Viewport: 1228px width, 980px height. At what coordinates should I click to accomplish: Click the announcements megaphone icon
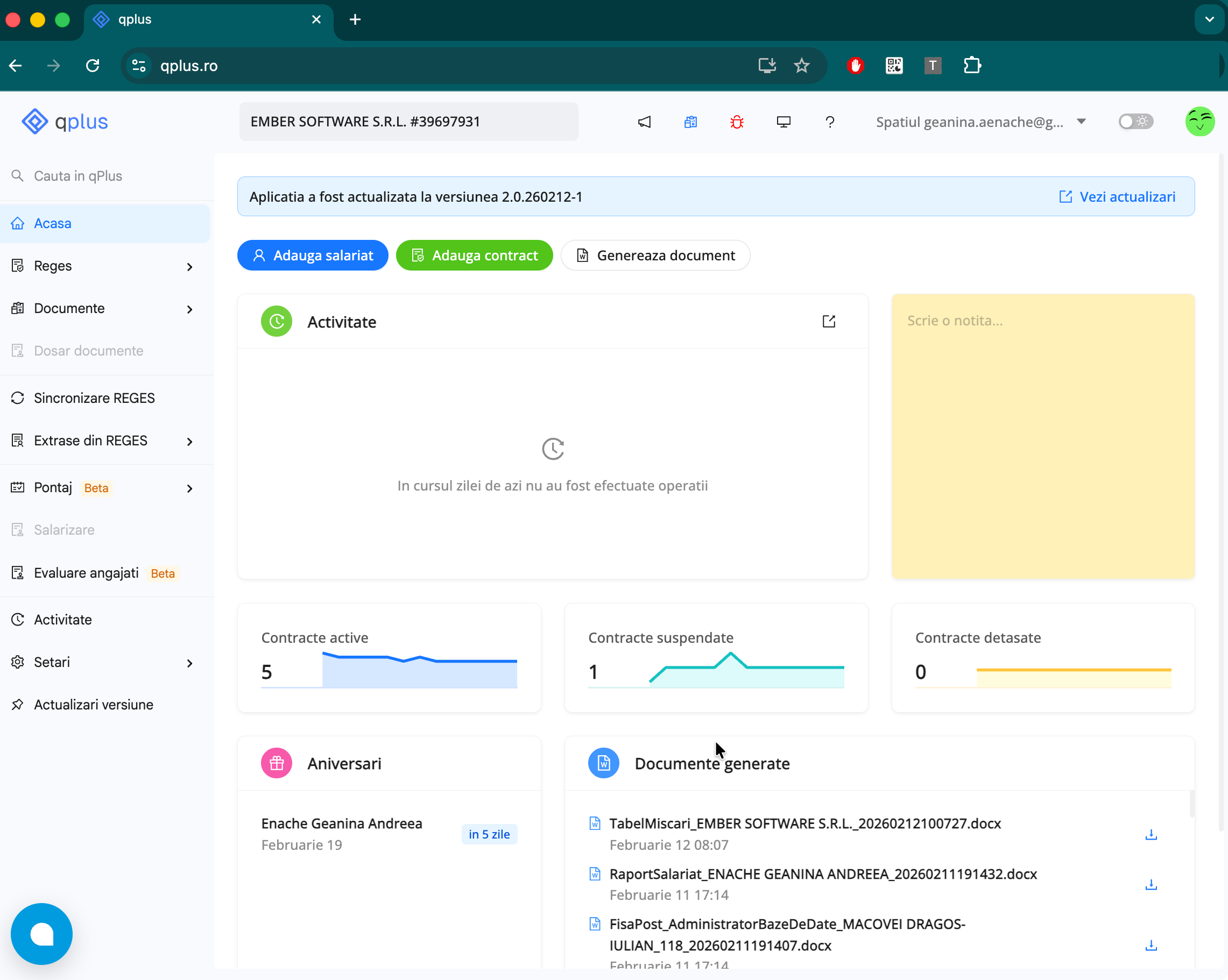pos(644,122)
